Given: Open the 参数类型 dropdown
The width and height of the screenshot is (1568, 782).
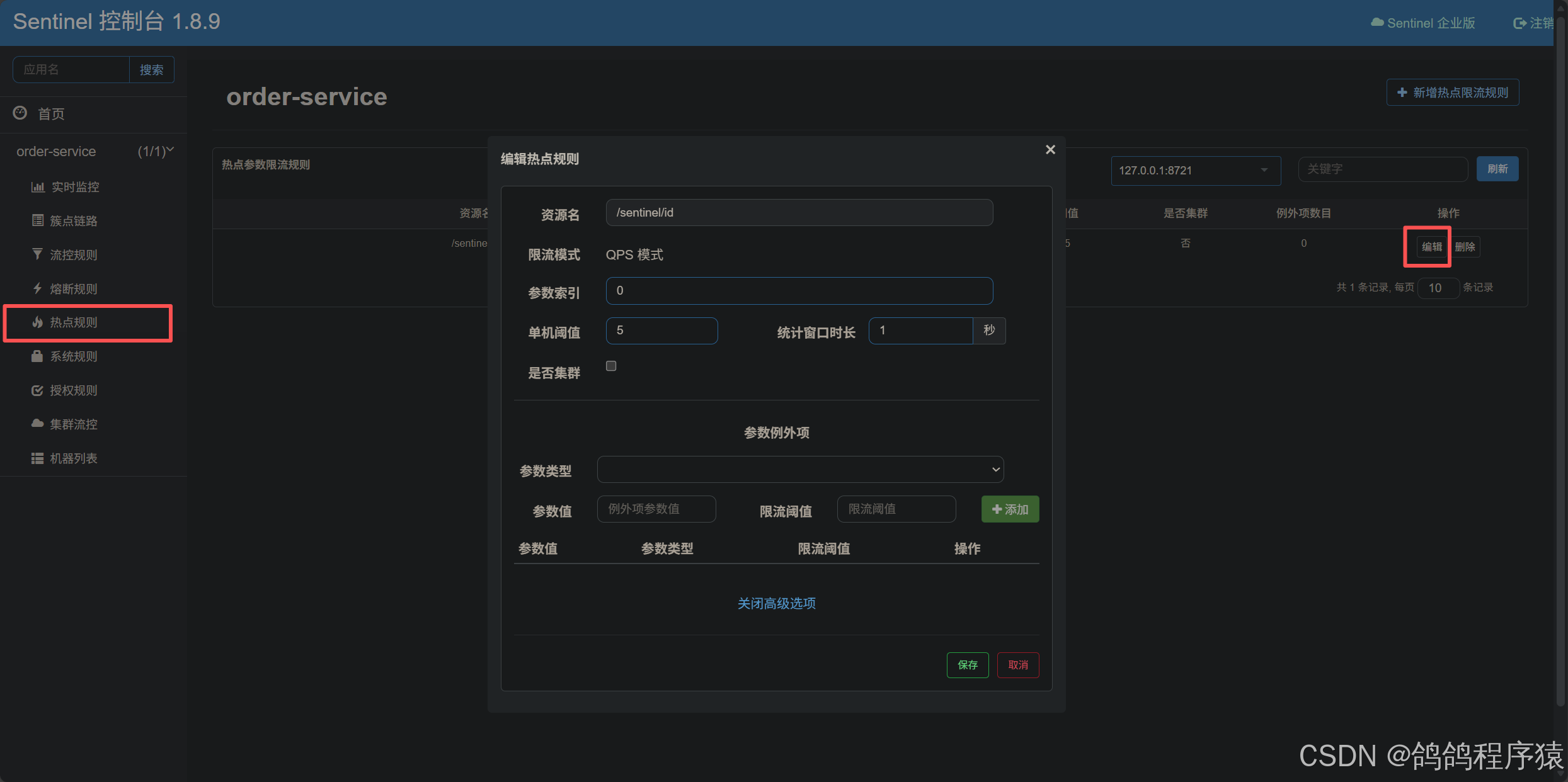Looking at the screenshot, I should pyautogui.click(x=800, y=470).
